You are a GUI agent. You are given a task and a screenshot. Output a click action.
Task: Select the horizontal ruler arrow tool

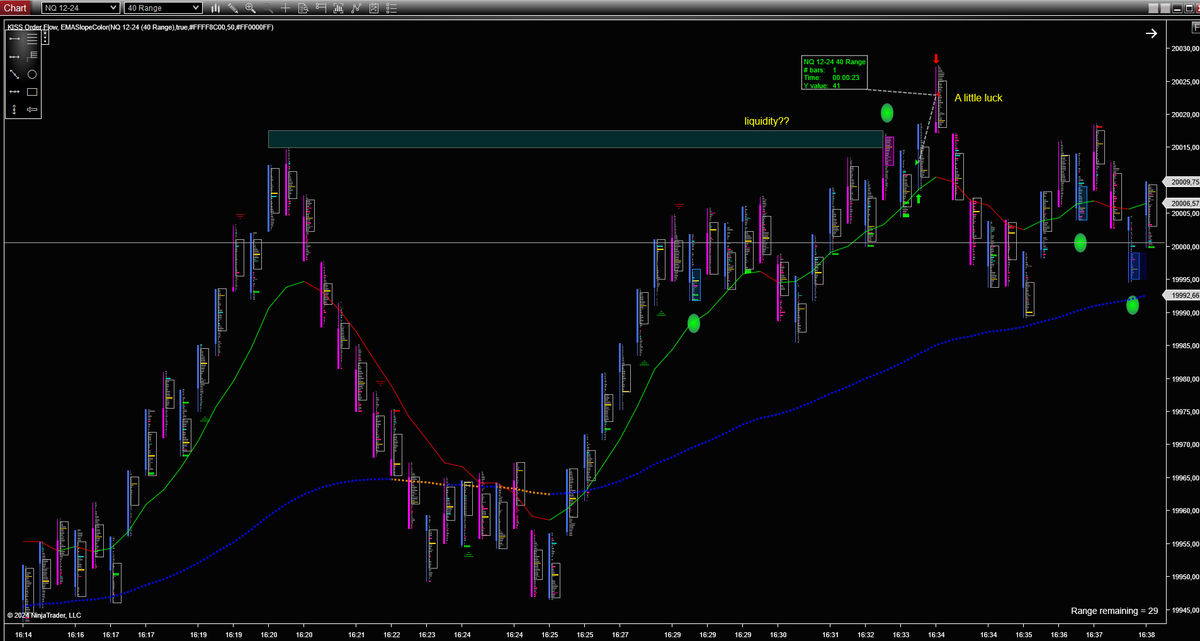pos(14,92)
